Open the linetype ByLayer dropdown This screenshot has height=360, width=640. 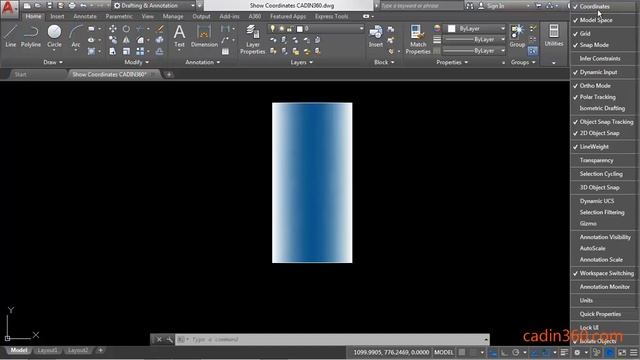(x=475, y=51)
